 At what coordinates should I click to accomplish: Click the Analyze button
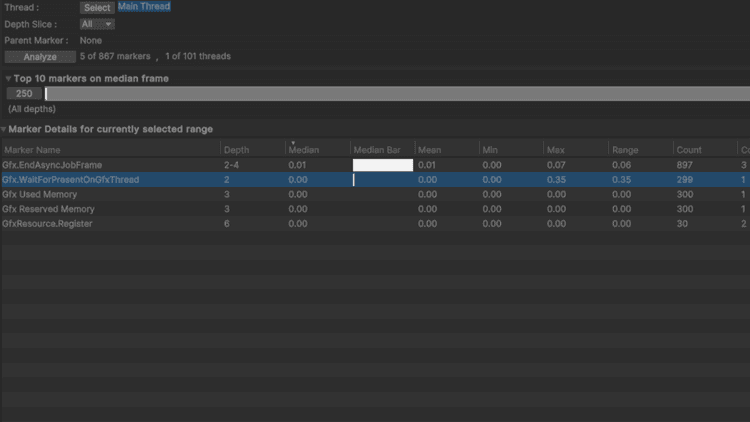click(40, 56)
